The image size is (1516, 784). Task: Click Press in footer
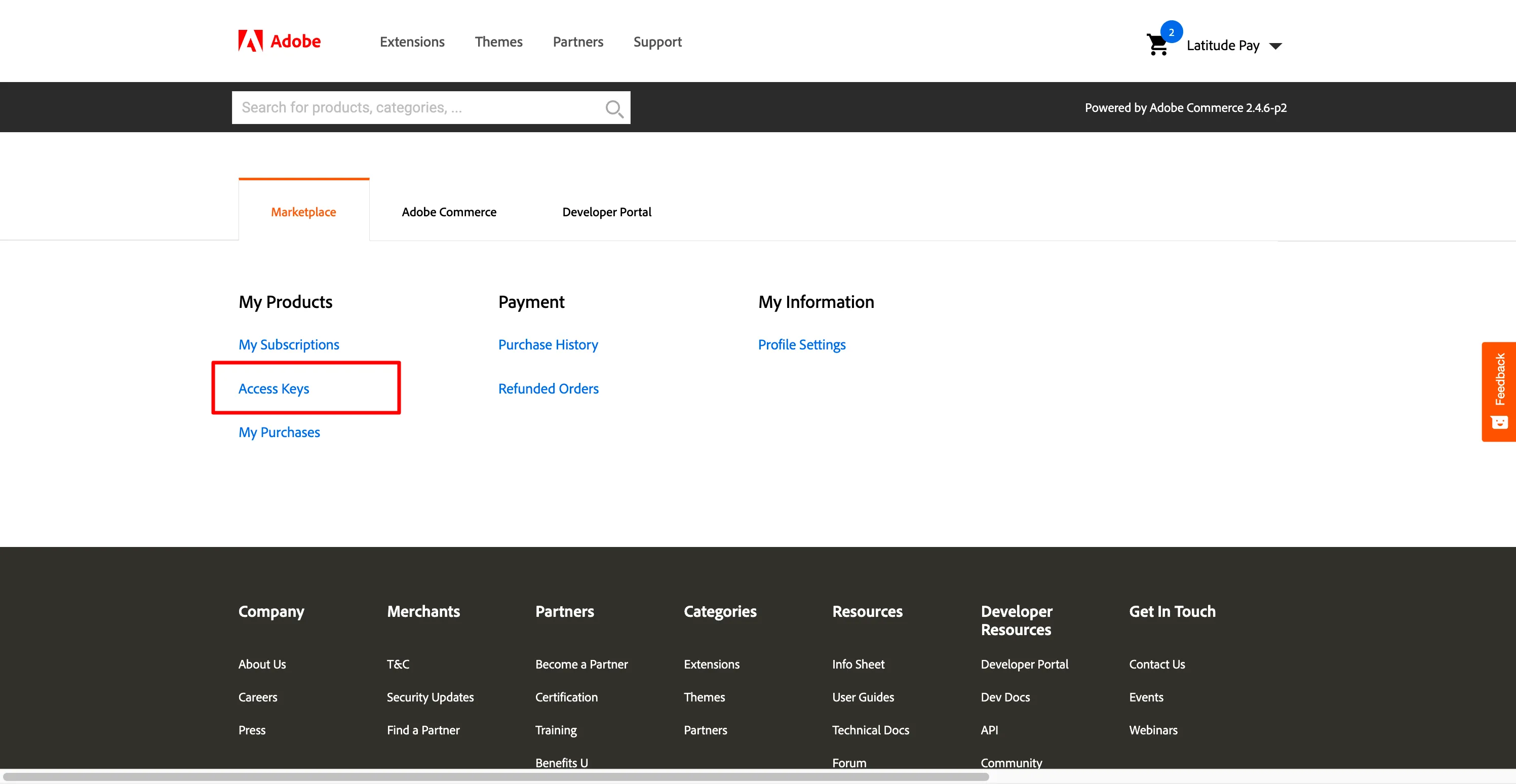(x=252, y=730)
